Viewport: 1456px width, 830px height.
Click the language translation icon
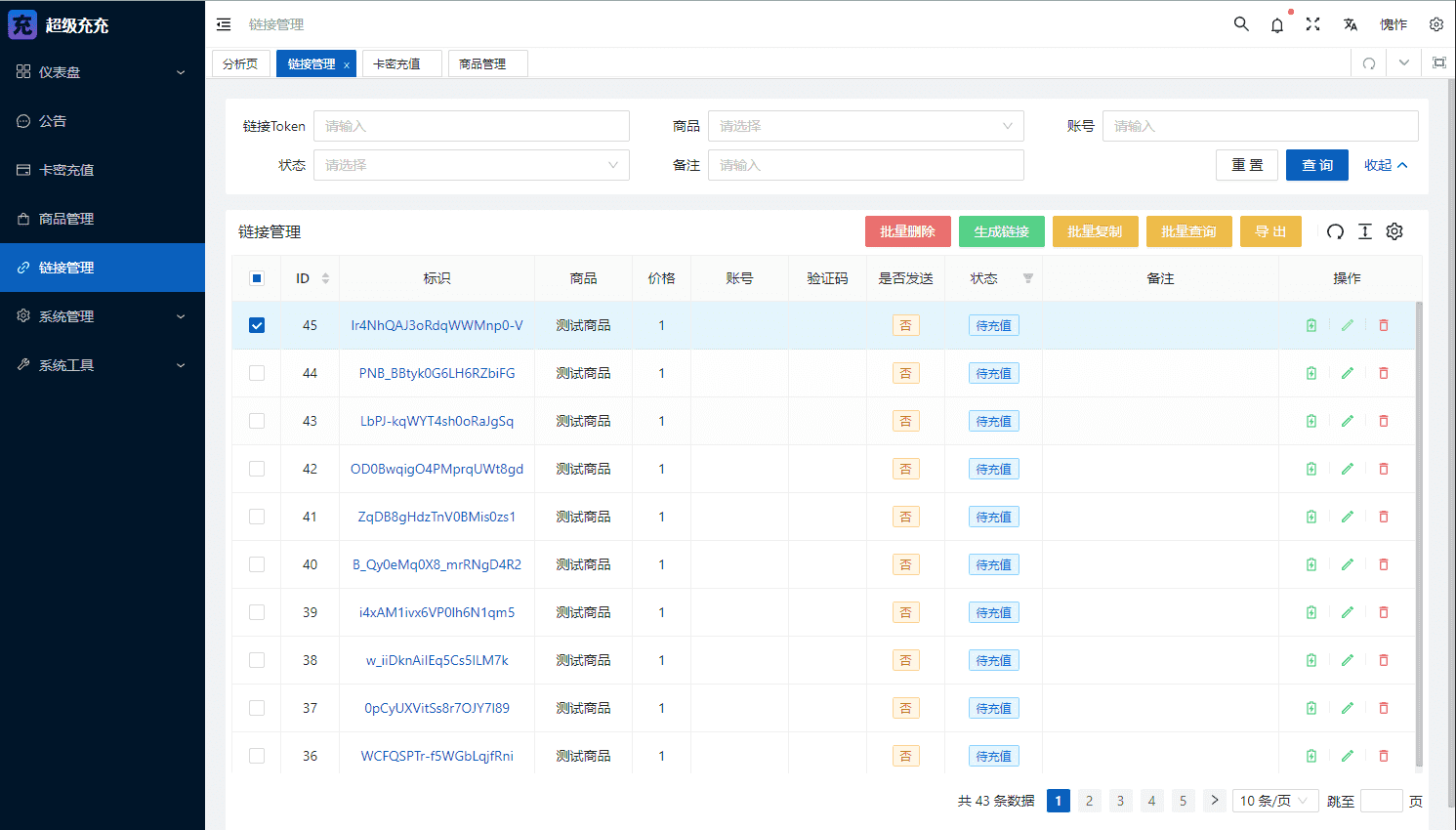(1350, 24)
